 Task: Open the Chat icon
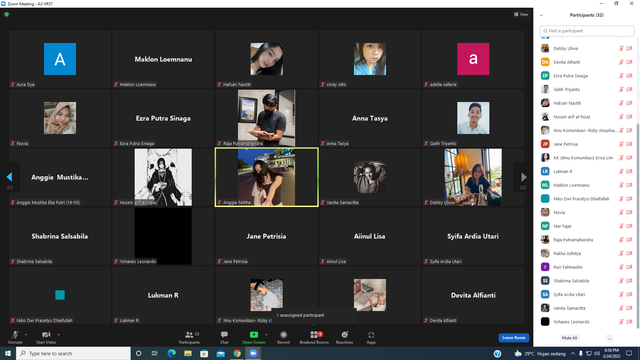224,335
